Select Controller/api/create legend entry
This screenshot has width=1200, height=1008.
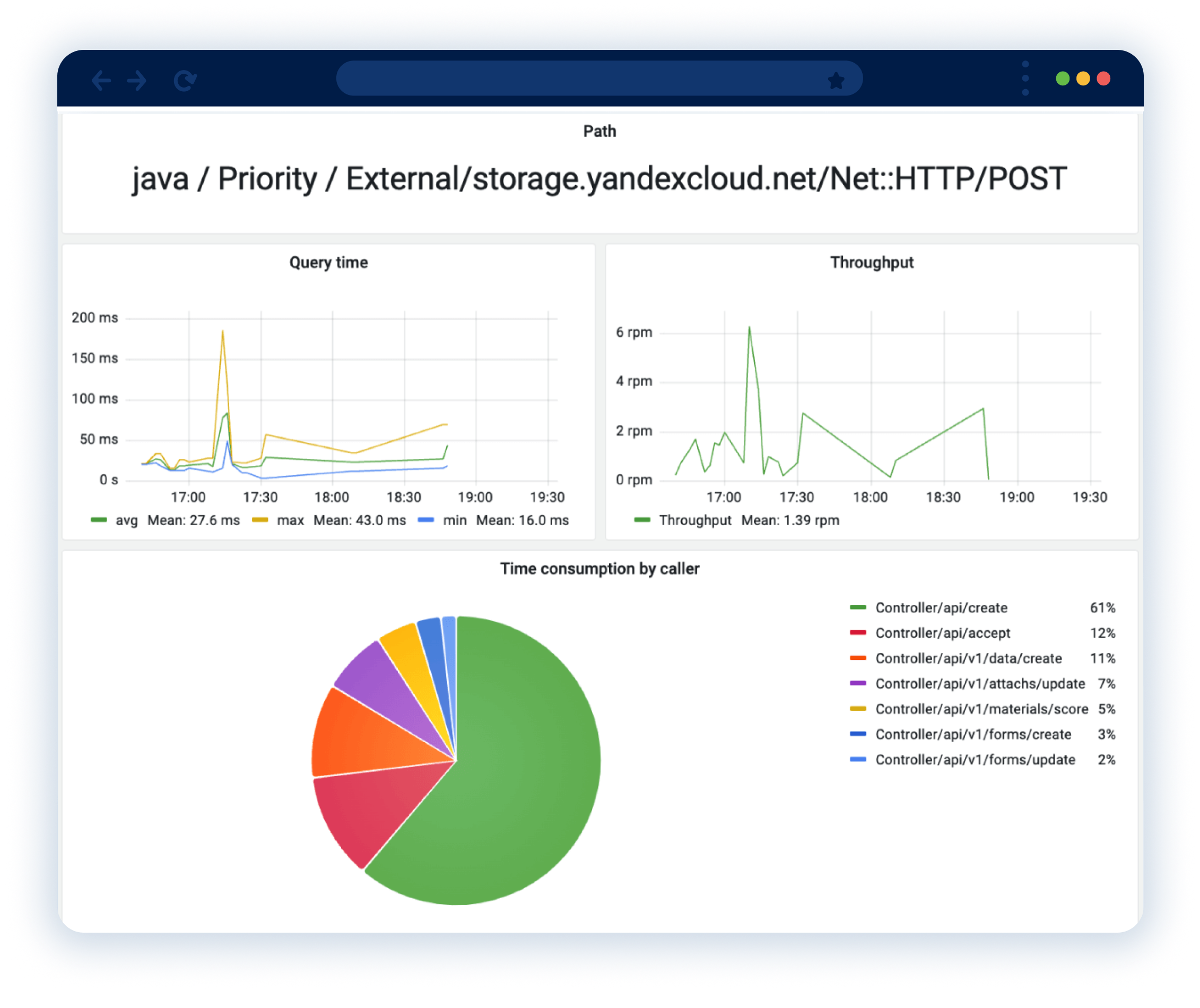click(x=941, y=607)
